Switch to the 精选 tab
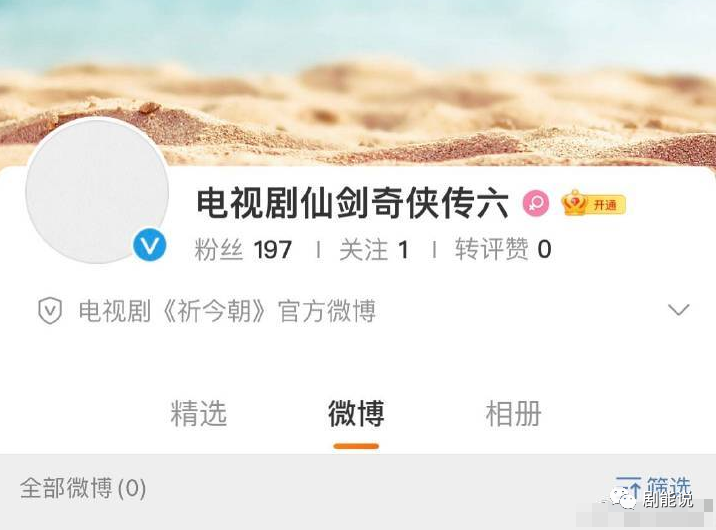The width and height of the screenshot is (716, 530). (199, 414)
